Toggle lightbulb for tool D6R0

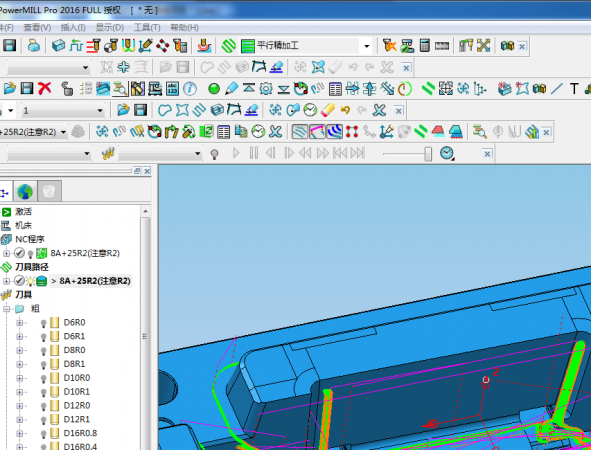pyautogui.click(x=43, y=323)
